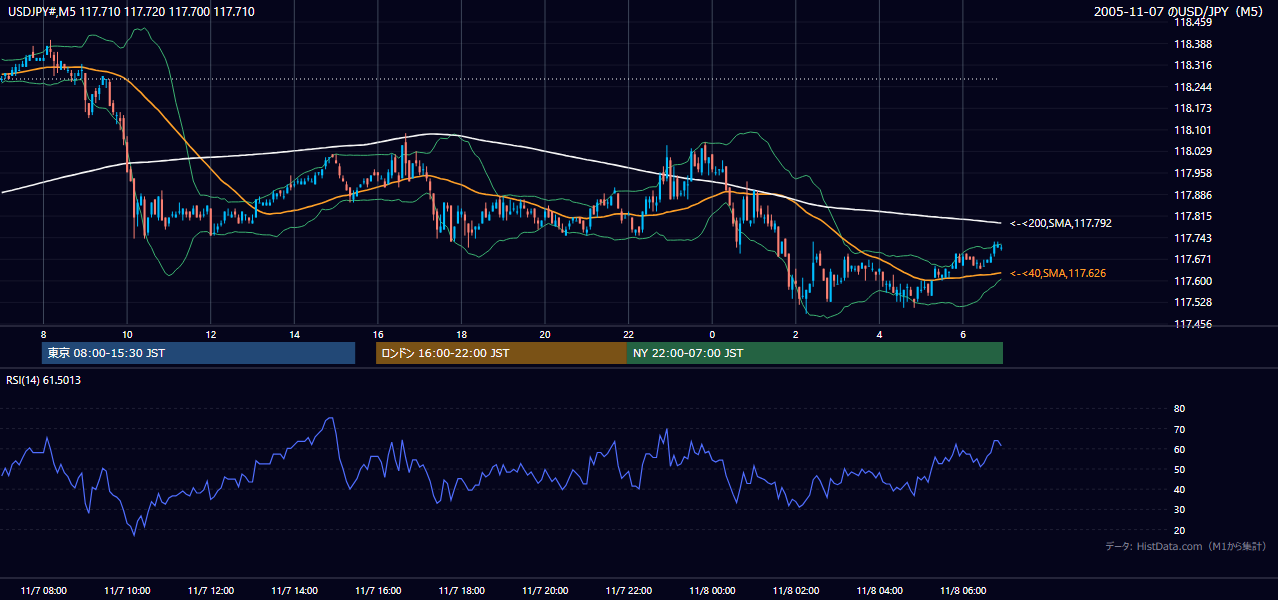Click the hour 0 tick below price chart
This screenshot has width=1278, height=600.
coord(712,334)
